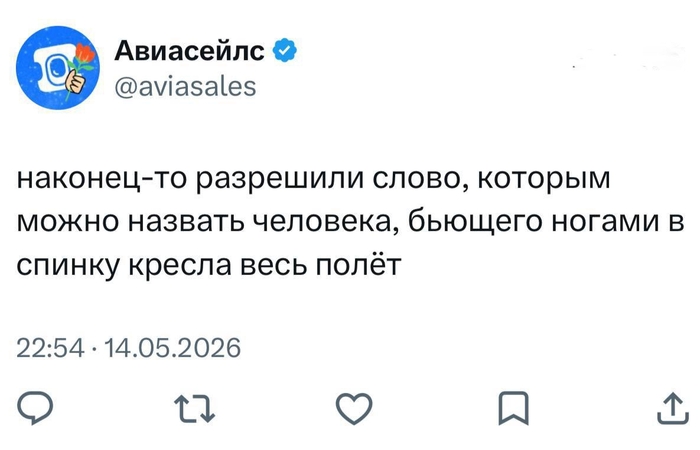Click the 22:54 post time

pos(50,348)
